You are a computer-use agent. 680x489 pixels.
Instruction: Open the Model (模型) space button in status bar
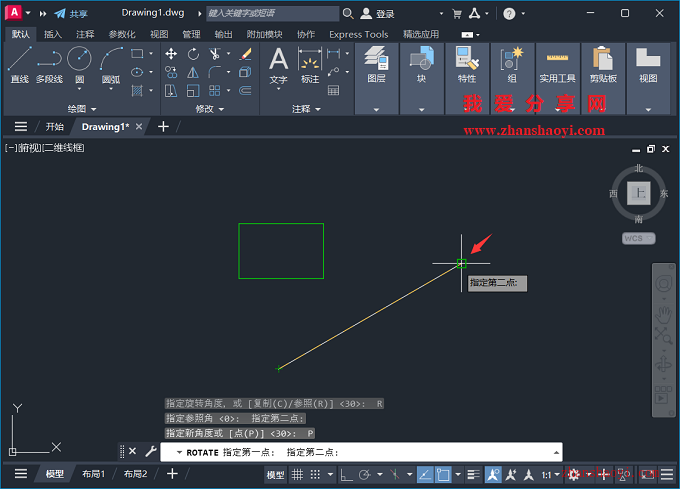(275, 475)
